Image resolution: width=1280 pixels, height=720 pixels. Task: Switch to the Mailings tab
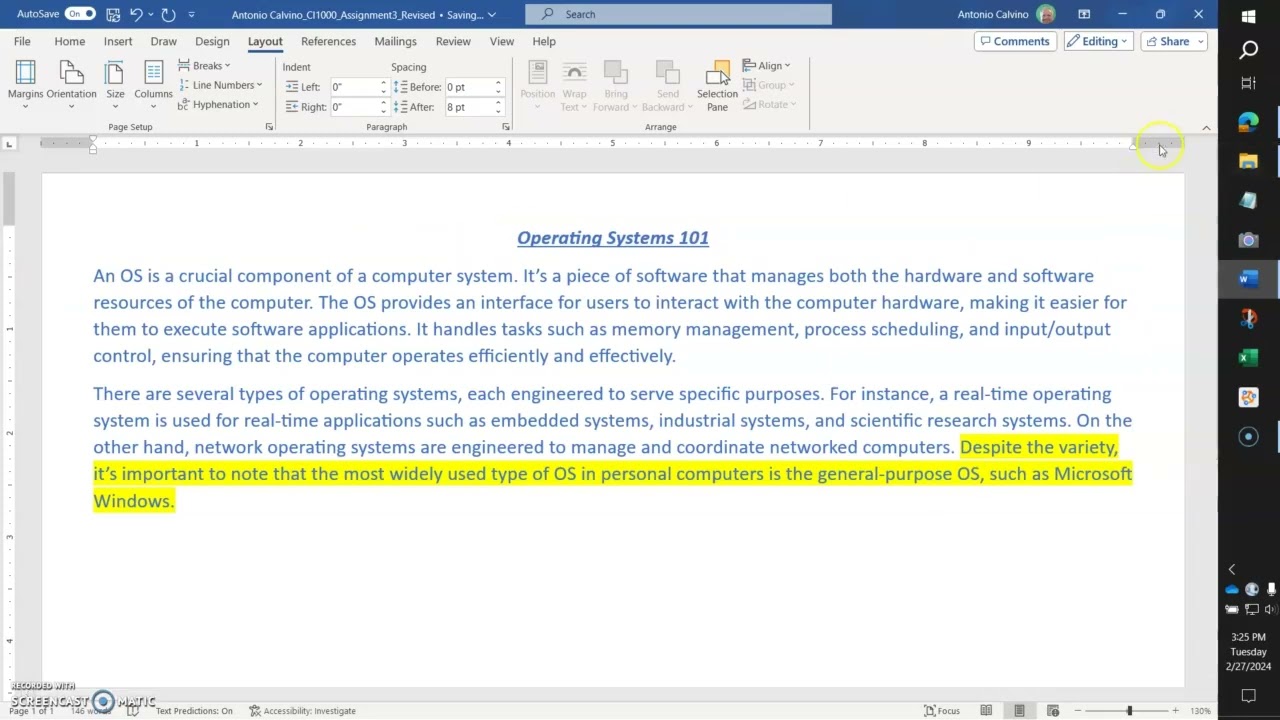(x=395, y=41)
